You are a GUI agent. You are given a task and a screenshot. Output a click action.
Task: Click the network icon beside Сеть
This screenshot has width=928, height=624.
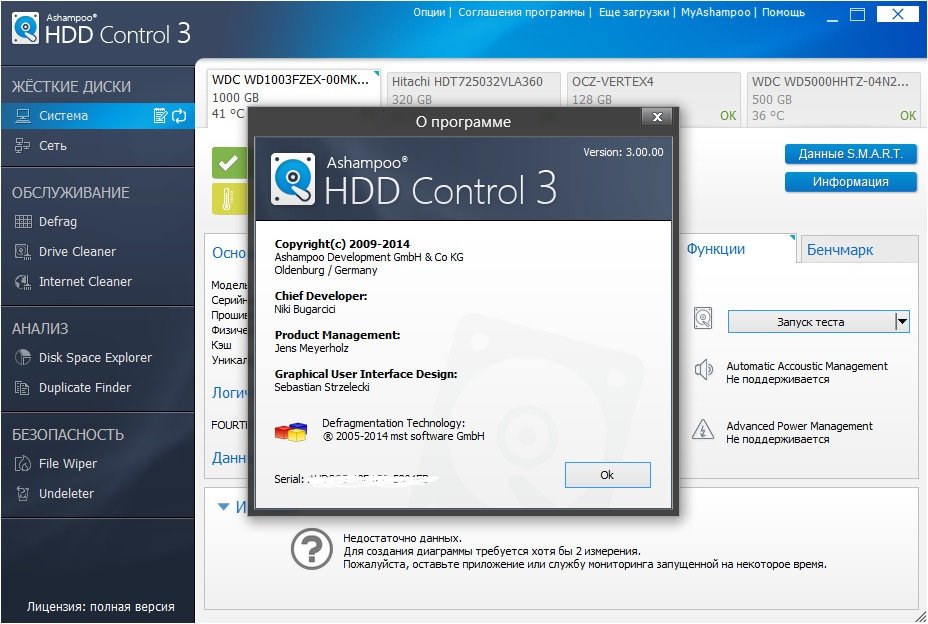pos(22,145)
